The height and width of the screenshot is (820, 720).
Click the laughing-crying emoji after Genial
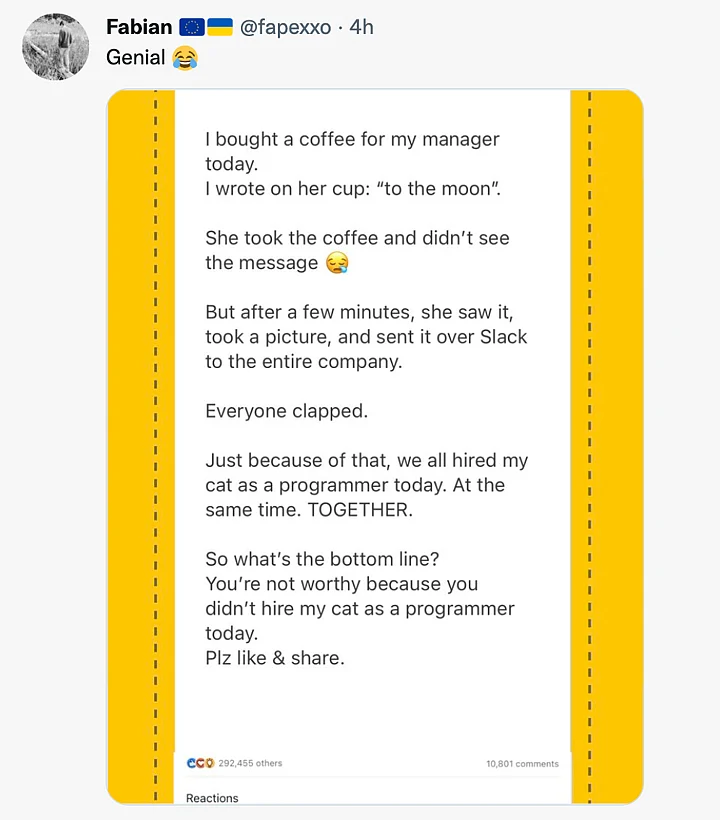pyautogui.click(x=184, y=59)
